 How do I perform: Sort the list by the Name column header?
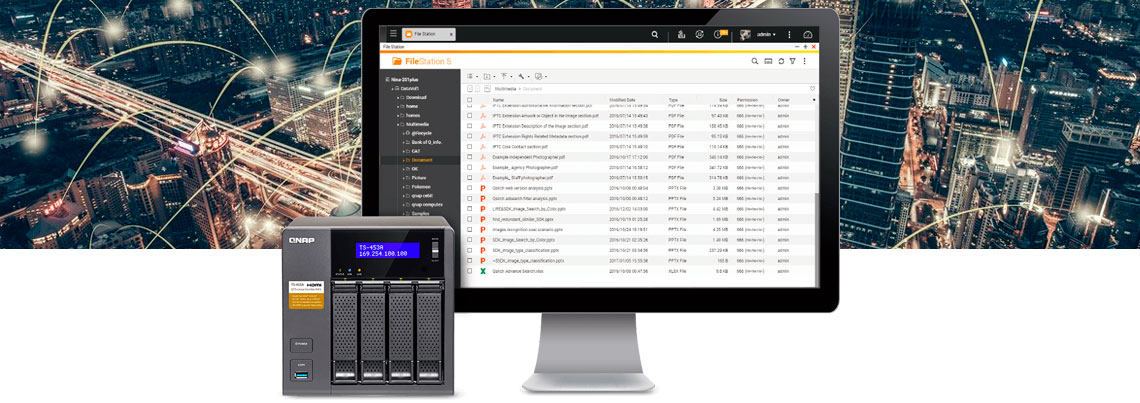point(498,100)
